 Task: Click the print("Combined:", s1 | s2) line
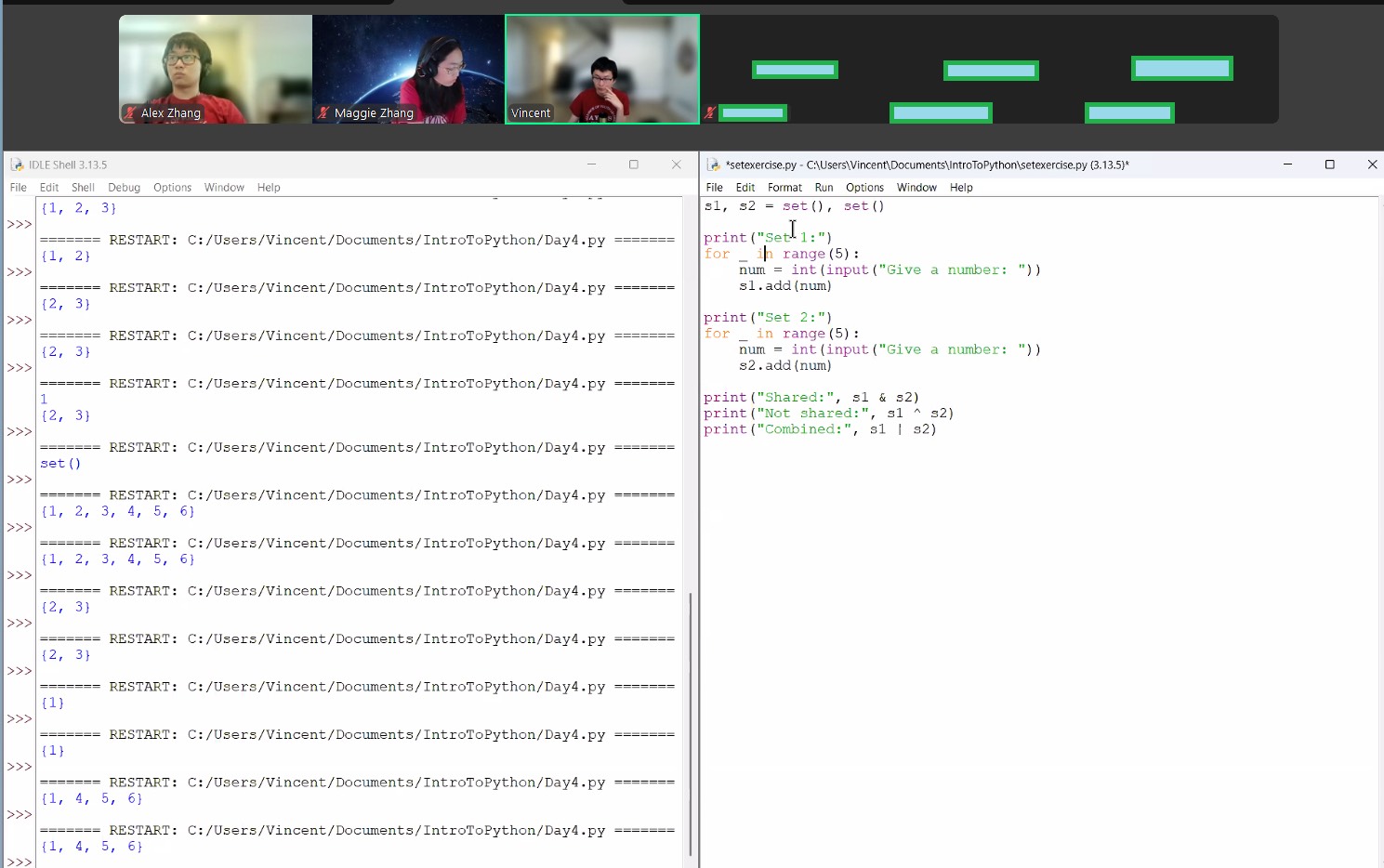tap(821, 429)
